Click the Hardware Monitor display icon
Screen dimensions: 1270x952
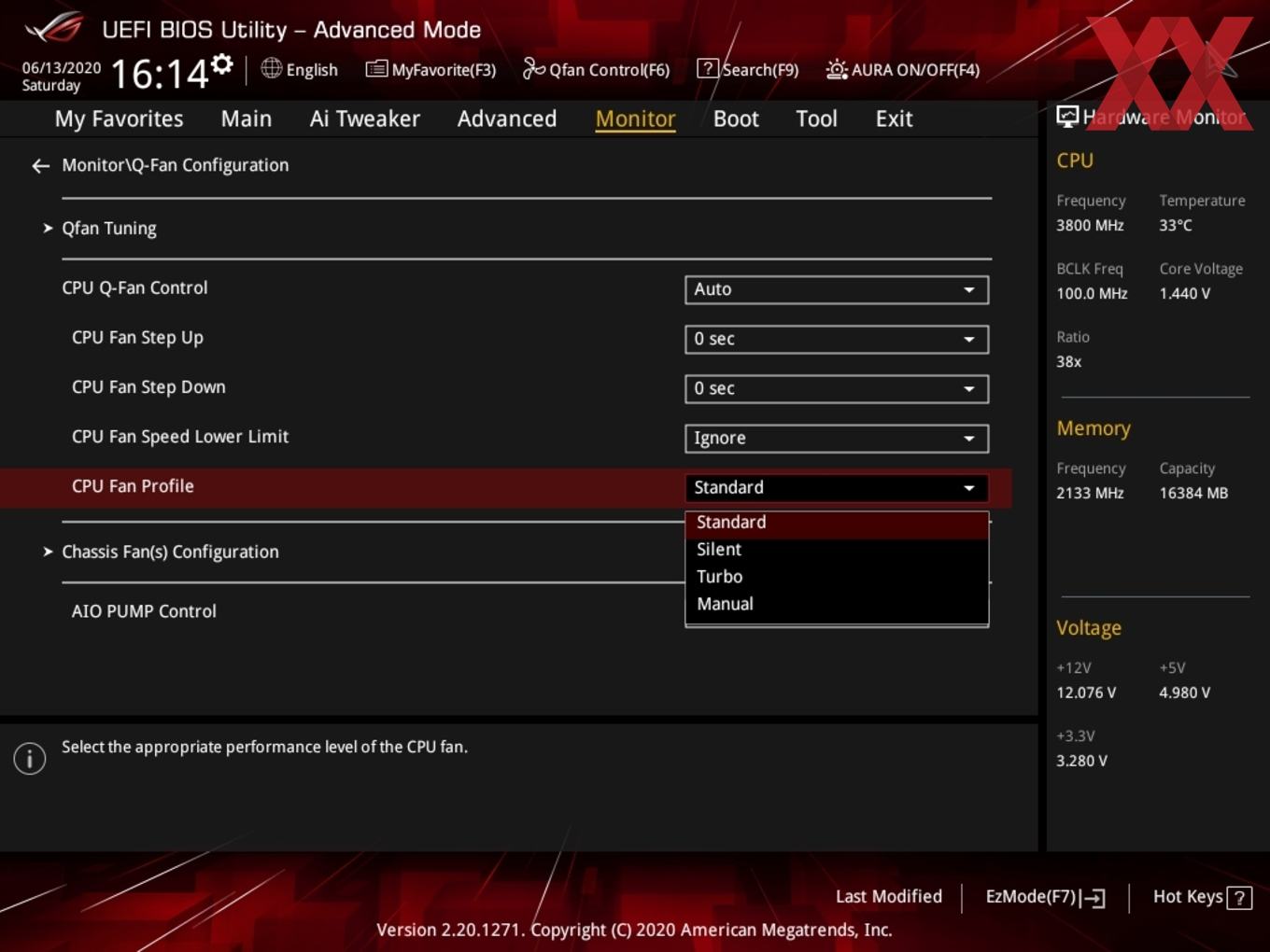coord(1067,117)
